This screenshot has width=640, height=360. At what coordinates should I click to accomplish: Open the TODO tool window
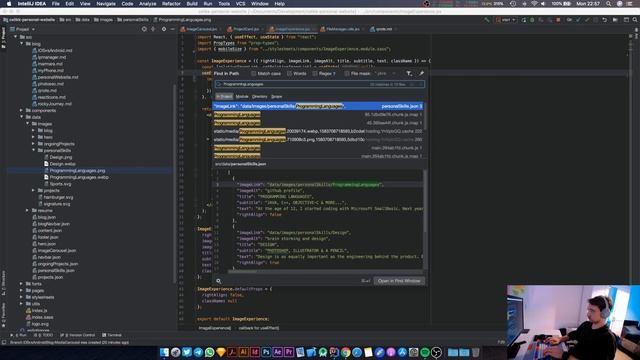[x=45, y=335]
